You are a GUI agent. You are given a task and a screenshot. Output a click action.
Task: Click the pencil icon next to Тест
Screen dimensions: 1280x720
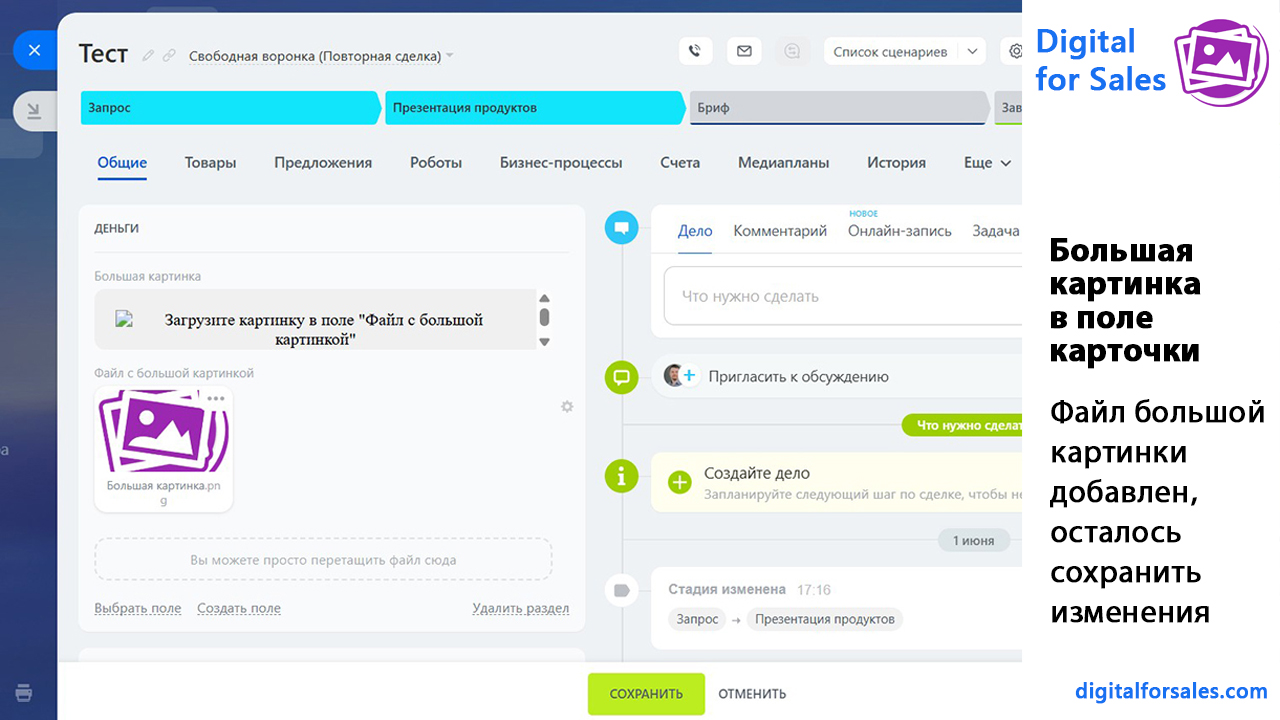click(x=149, y=56)
